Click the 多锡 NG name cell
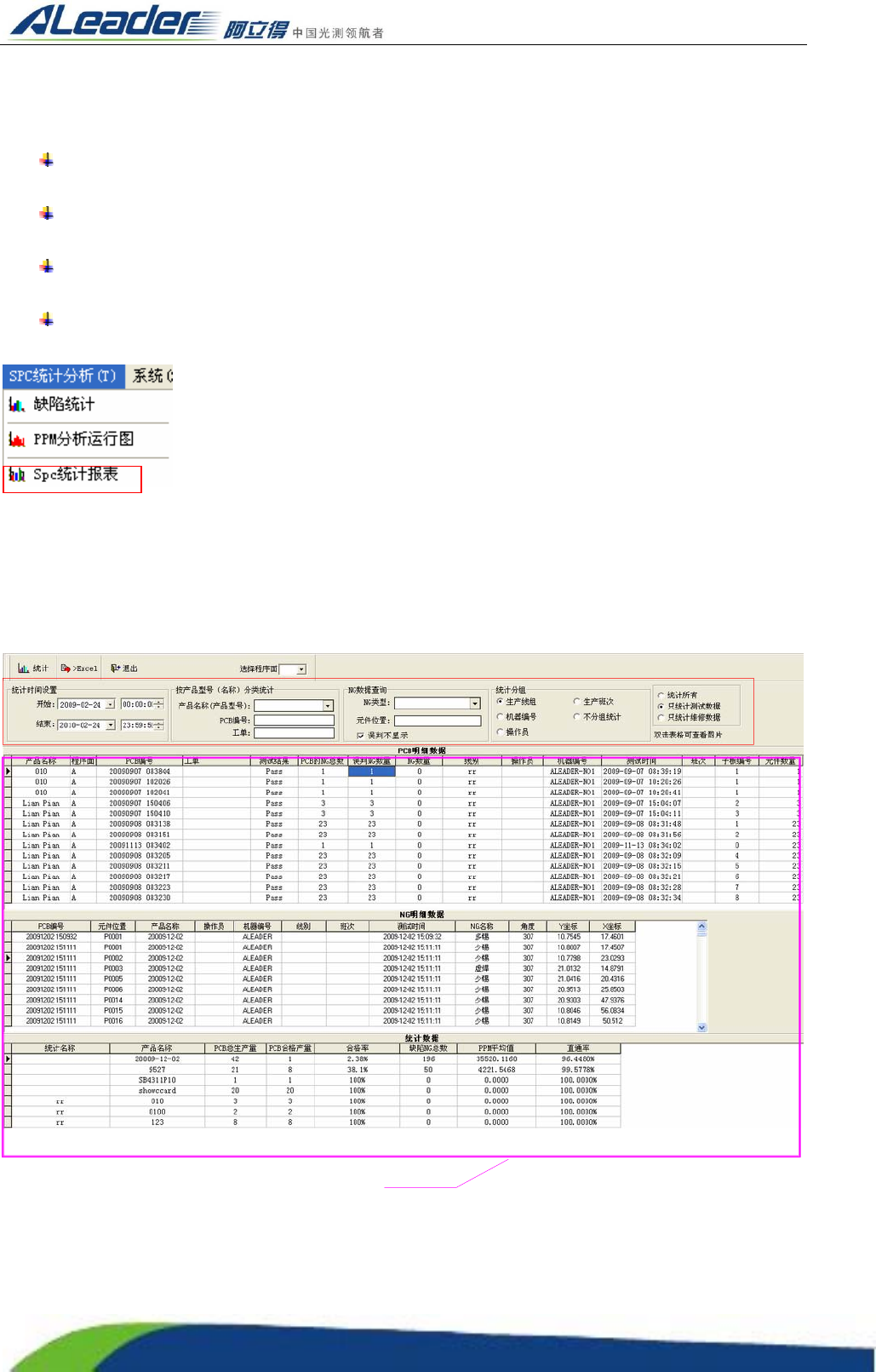Screen dimensions: 876x1372 482,937
